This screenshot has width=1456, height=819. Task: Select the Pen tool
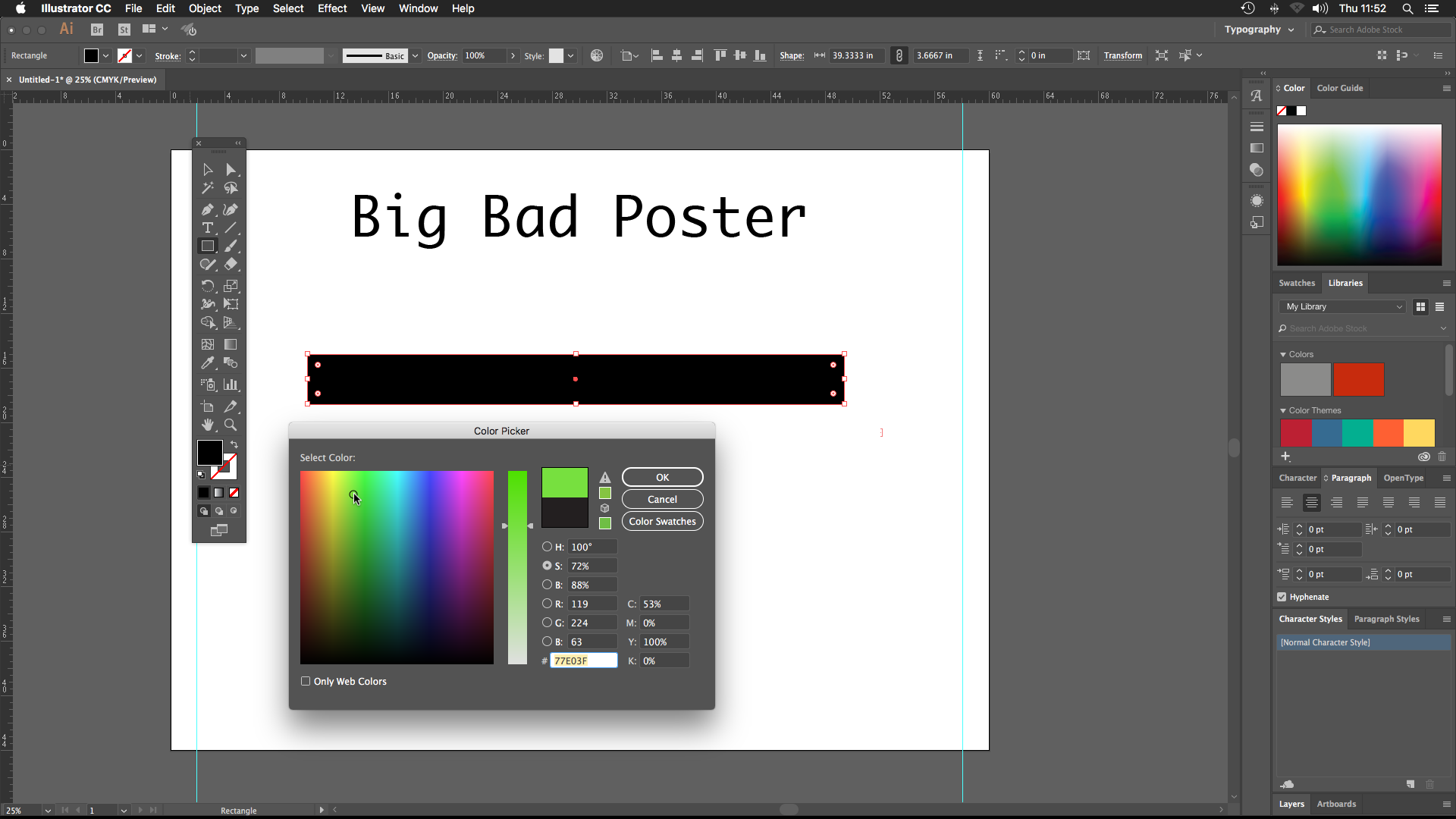tap(207, 209)
